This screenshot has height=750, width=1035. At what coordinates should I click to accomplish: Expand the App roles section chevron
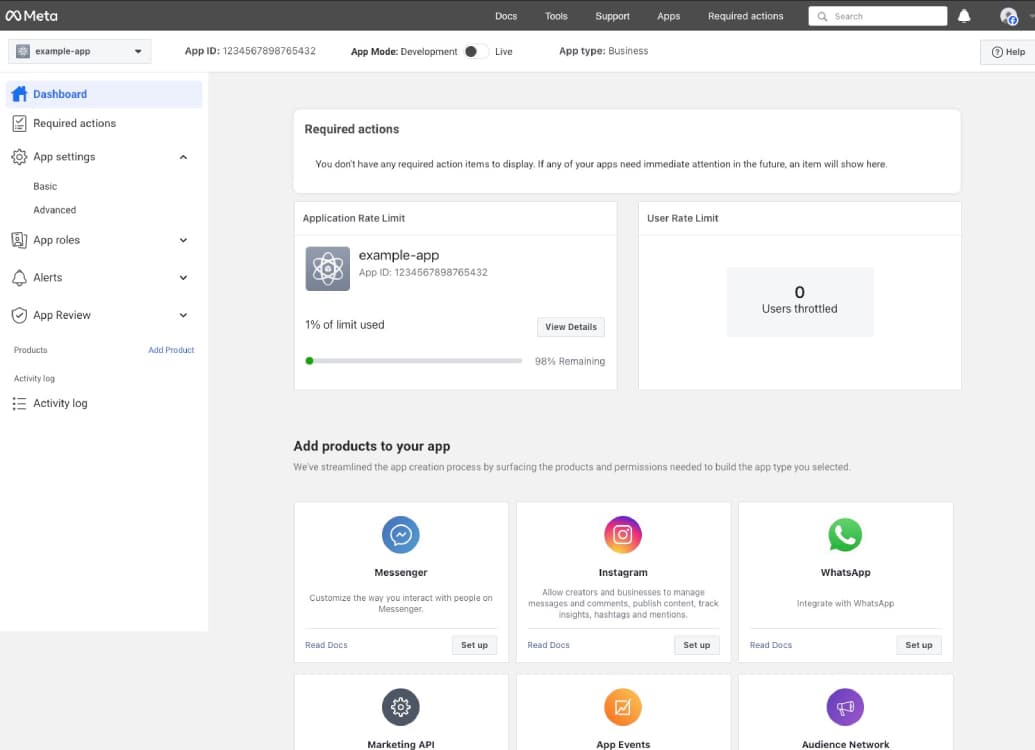tap(184, 240)
